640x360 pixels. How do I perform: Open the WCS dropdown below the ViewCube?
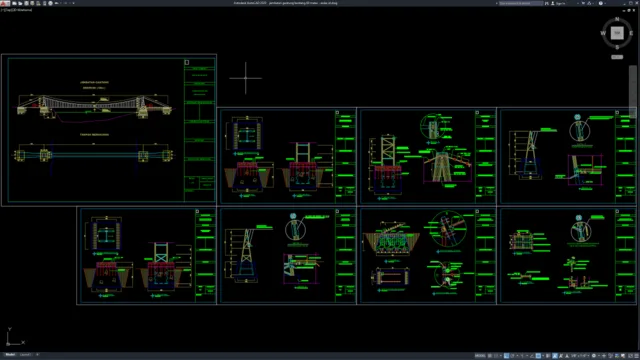click(x=617, y=57)
